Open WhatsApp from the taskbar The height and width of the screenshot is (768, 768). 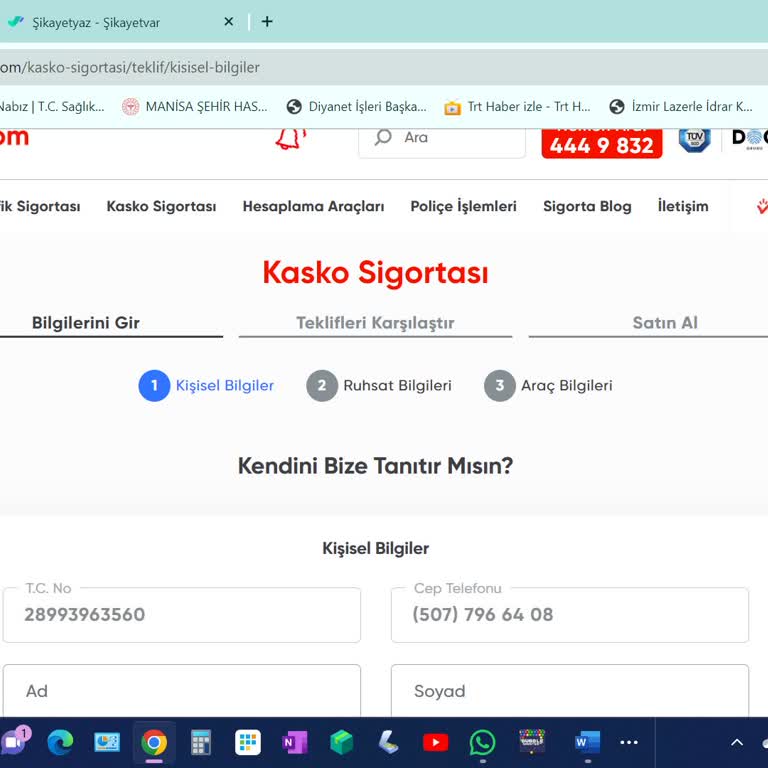[x=482, y=743]
